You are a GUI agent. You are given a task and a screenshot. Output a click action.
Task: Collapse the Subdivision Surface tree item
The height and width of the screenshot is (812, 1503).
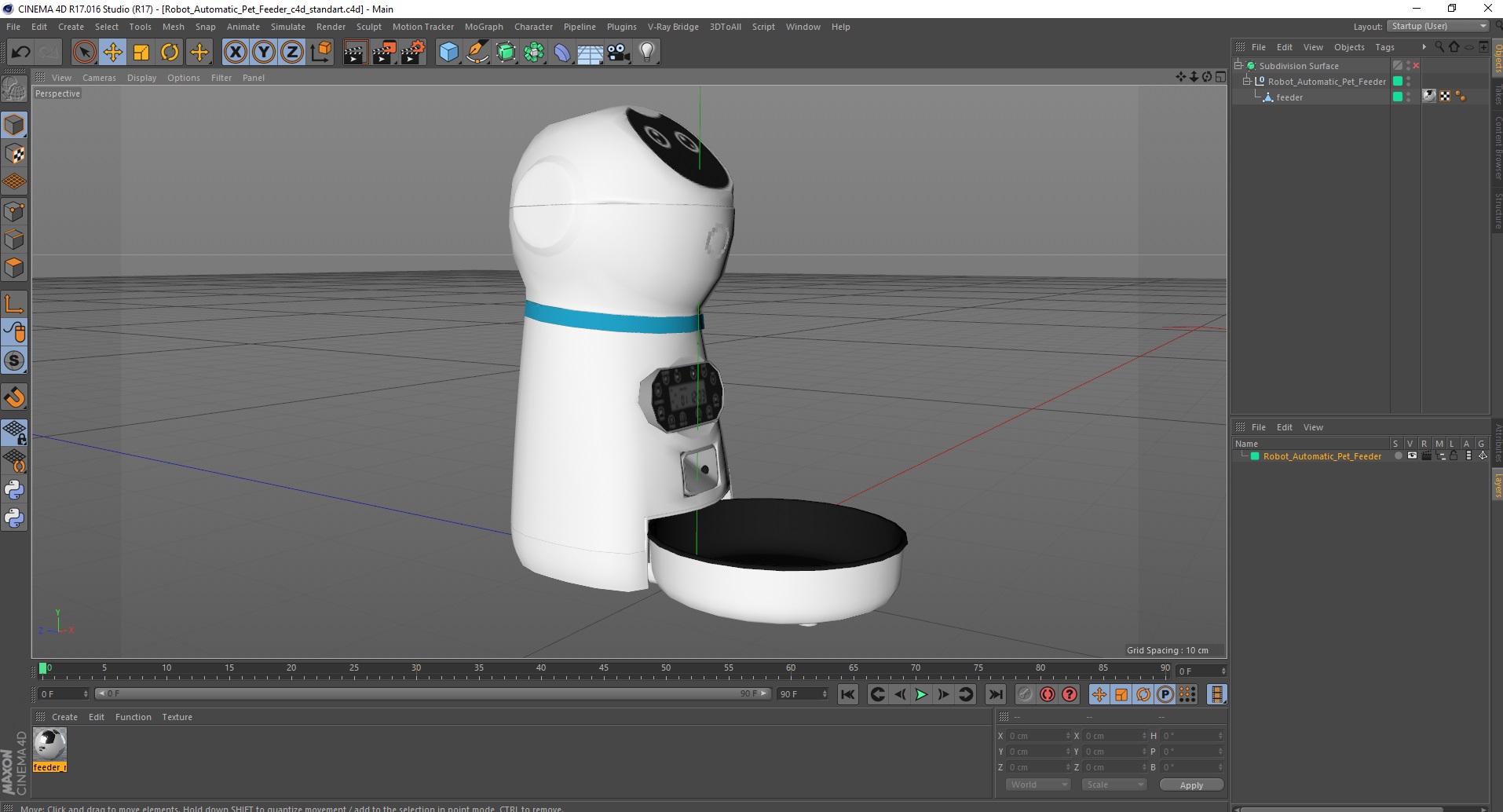1238,66
